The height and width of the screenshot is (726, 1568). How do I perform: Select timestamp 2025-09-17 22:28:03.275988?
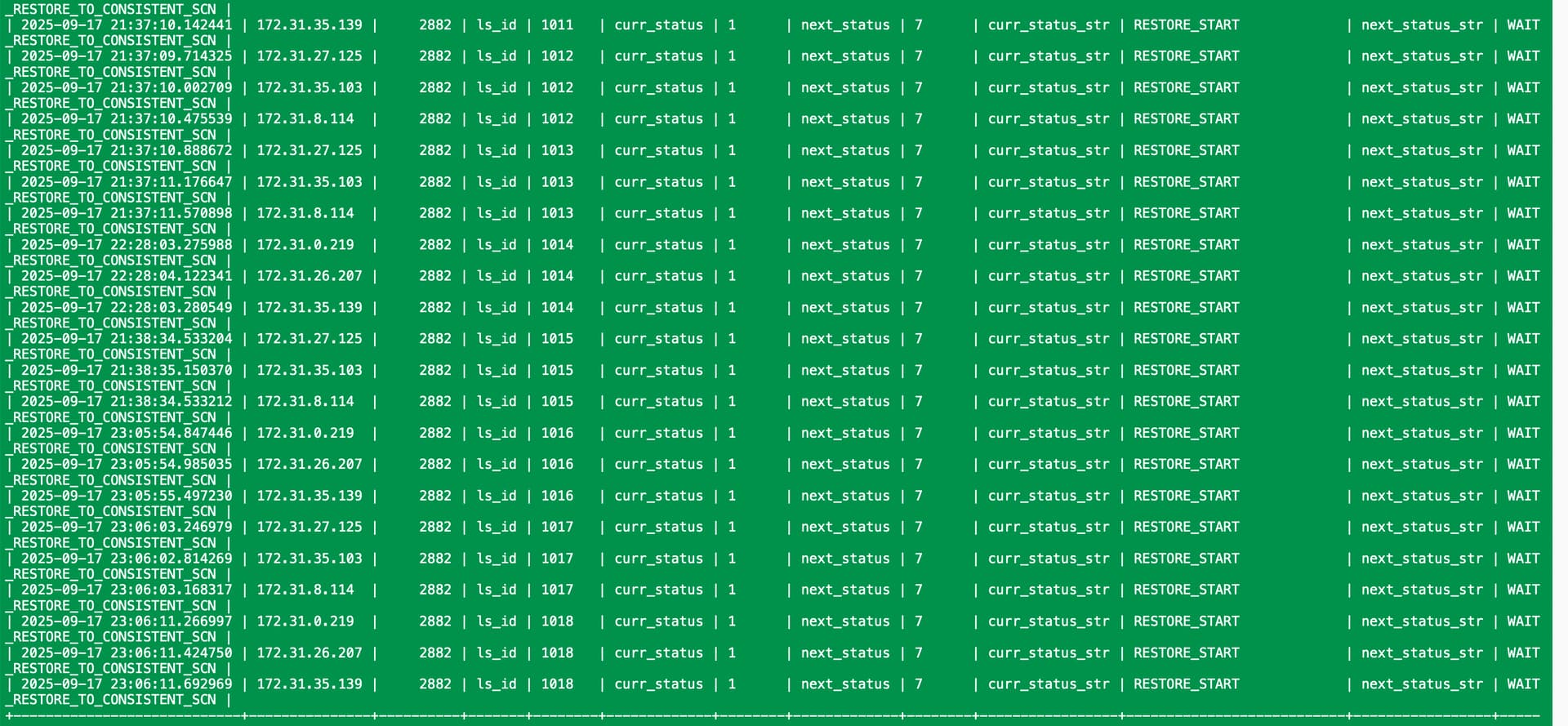coord(127,245)
